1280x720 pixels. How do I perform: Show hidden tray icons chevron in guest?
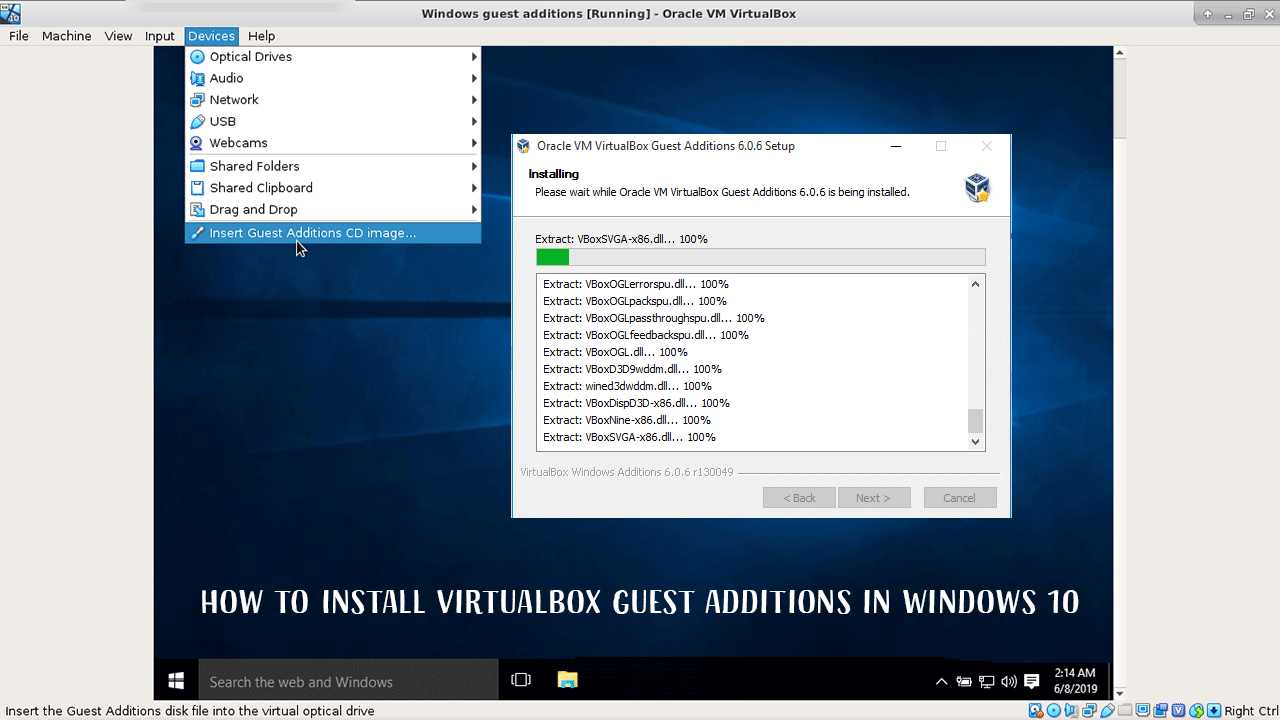(x=941, y=682)
